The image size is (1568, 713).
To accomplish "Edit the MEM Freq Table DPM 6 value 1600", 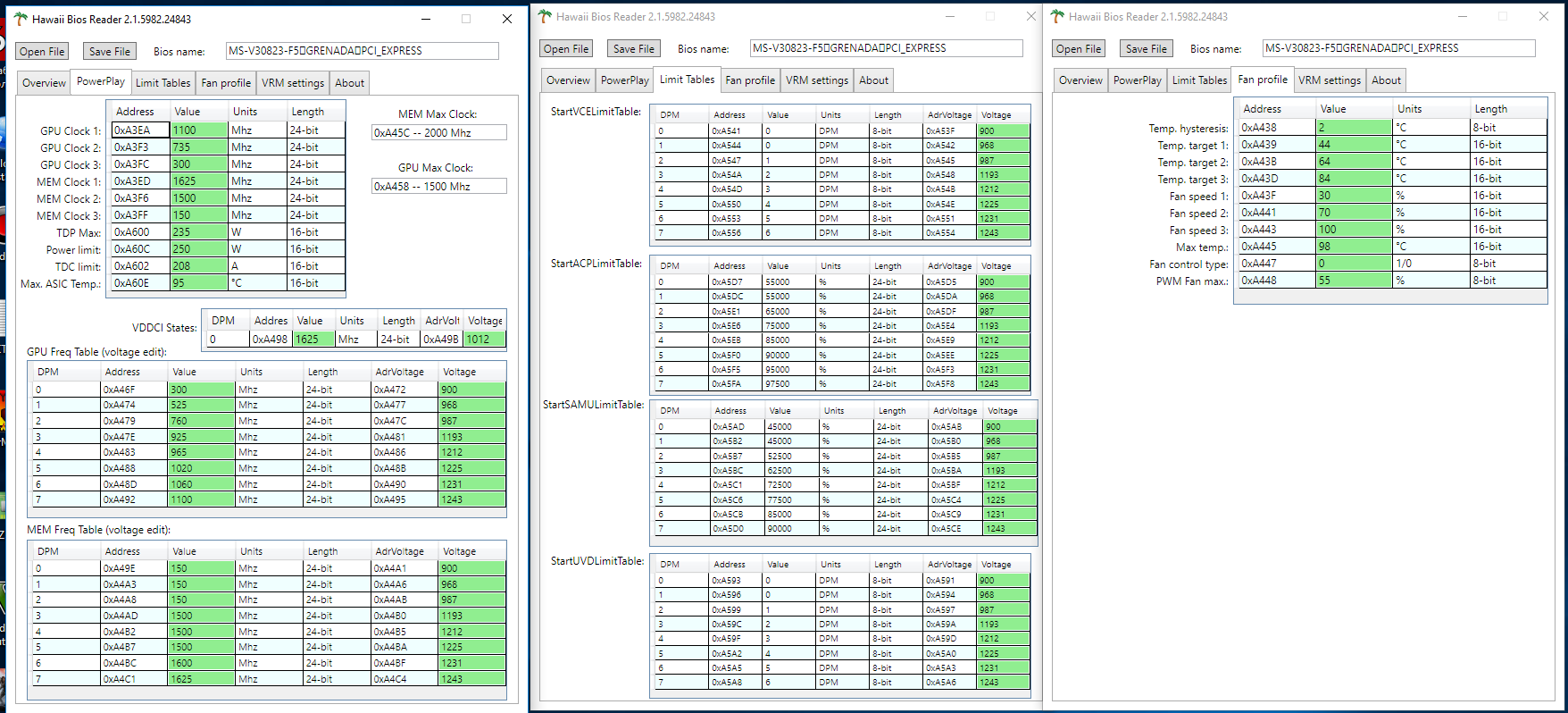I will 201,663.
